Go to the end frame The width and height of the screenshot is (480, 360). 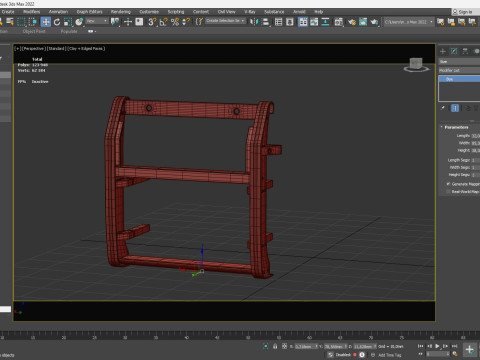coord(455,346)
